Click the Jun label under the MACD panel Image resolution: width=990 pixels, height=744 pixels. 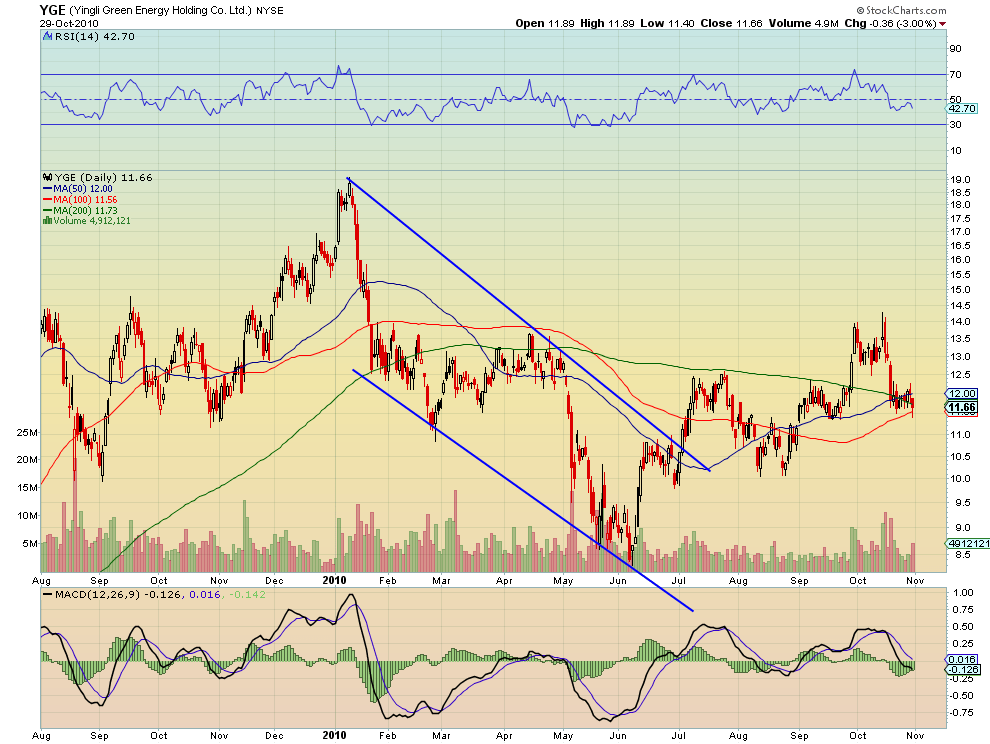619,736
